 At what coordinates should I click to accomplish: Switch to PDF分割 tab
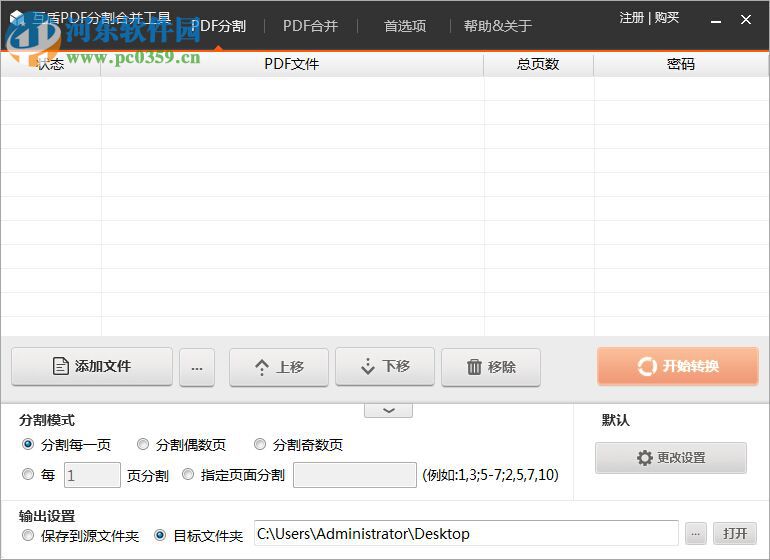tap(219, 26)
